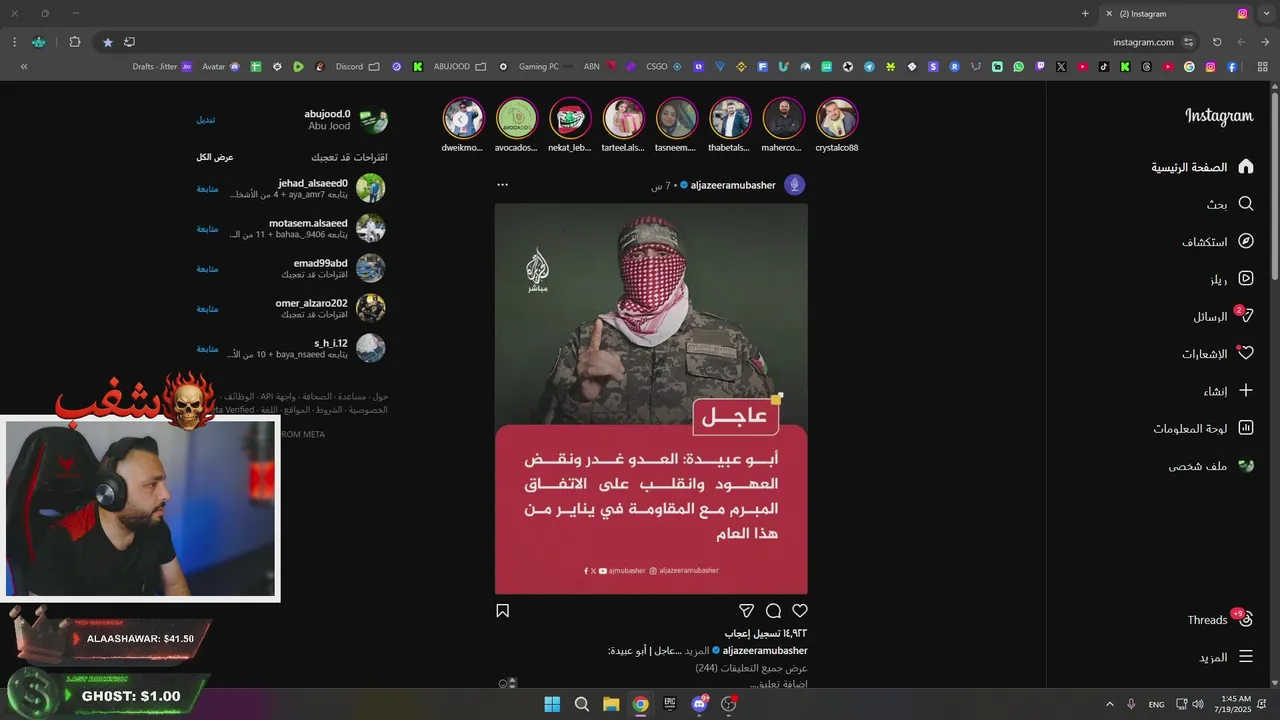Follow emad99abd

click(207, 268)
